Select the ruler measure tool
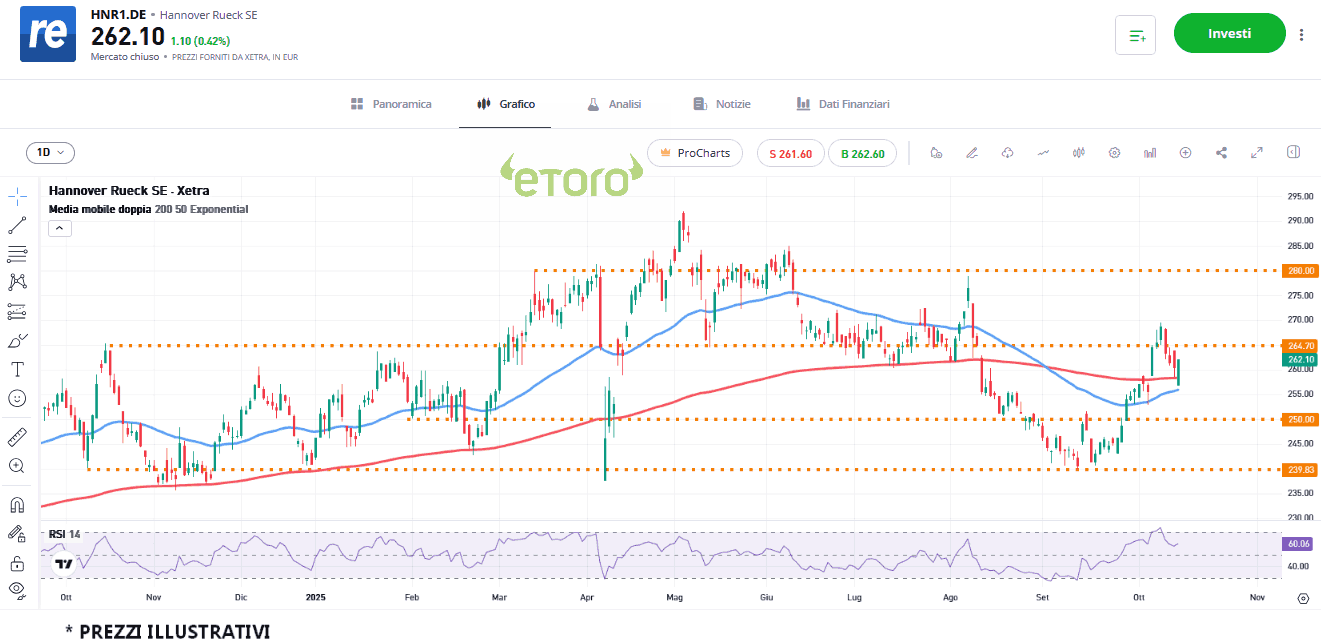 17,437
